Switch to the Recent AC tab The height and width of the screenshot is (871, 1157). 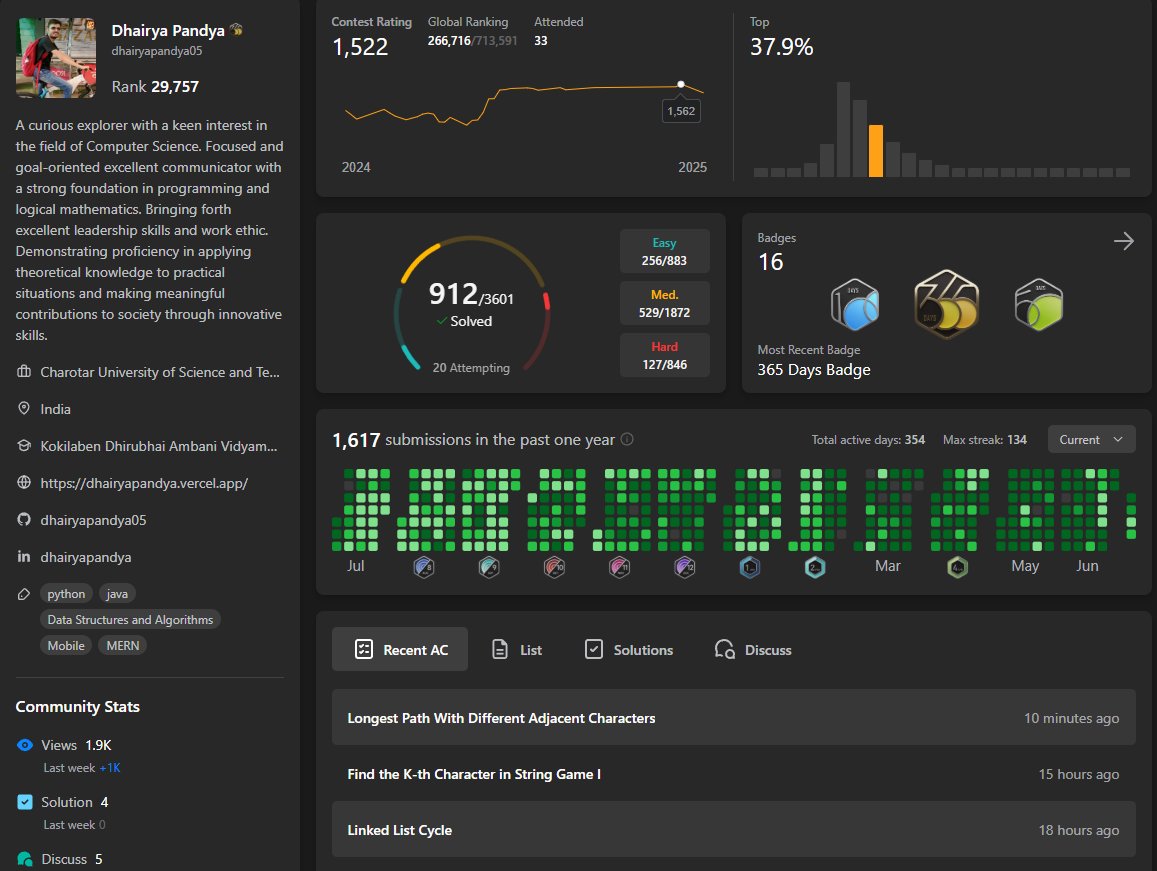(400, 650)
